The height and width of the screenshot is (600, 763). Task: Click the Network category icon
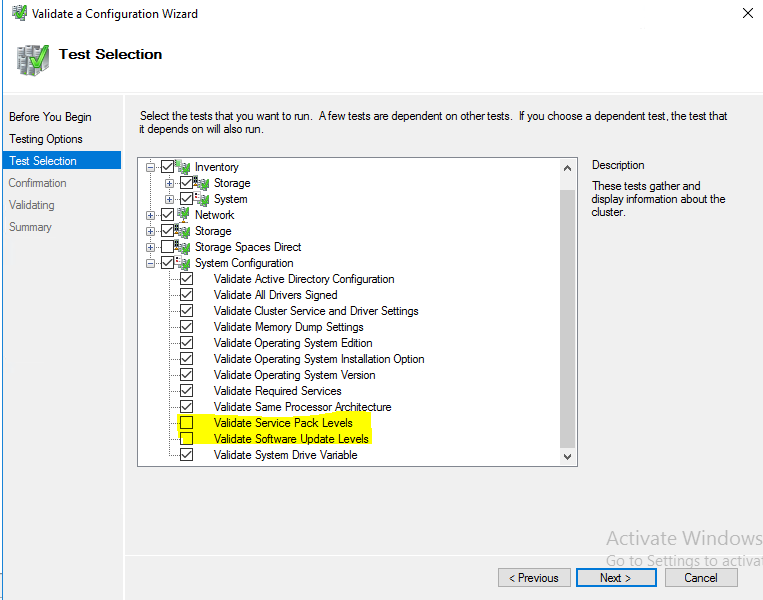[183, 215]
